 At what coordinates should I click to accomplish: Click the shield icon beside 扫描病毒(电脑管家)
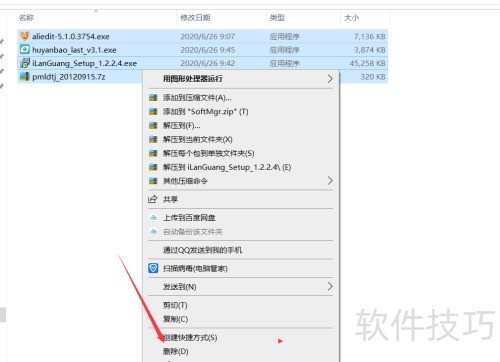[x=153, y=268]
